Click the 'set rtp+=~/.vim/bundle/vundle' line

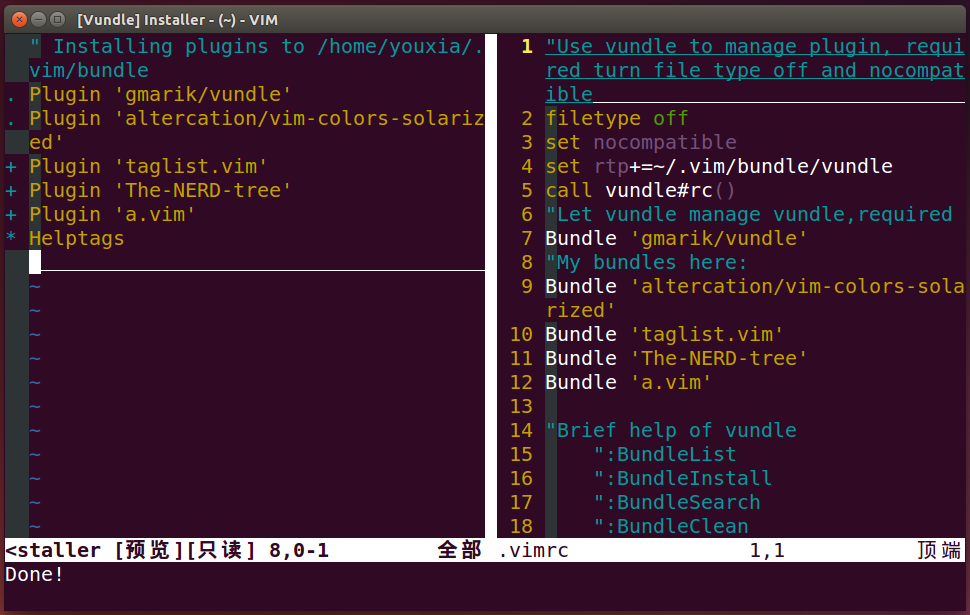click(x=719, y=166)
